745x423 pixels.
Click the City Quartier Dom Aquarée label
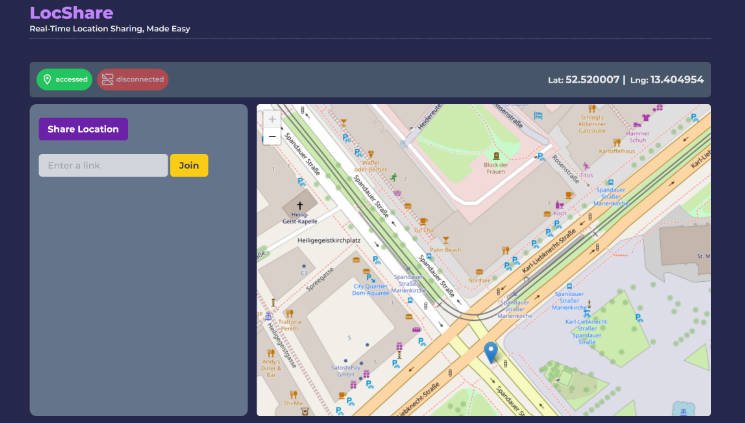(371, 289)
